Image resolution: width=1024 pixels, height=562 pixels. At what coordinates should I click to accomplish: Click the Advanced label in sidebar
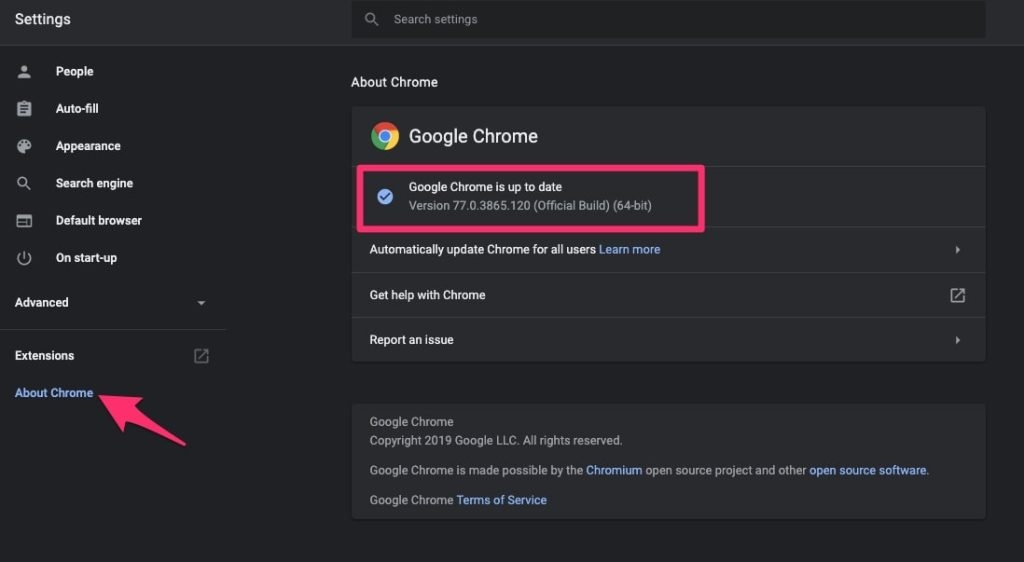point(42,303)
